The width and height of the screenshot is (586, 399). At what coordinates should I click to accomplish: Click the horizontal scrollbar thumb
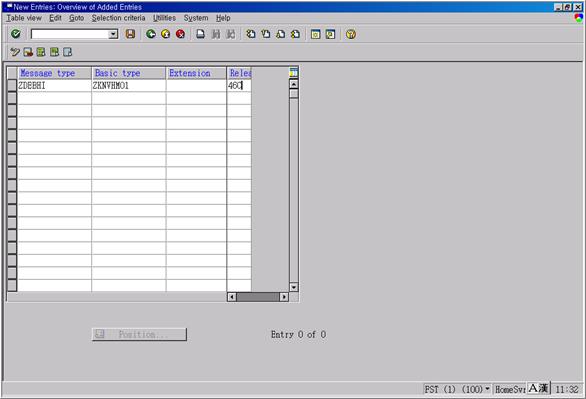[x=258, y=297]
